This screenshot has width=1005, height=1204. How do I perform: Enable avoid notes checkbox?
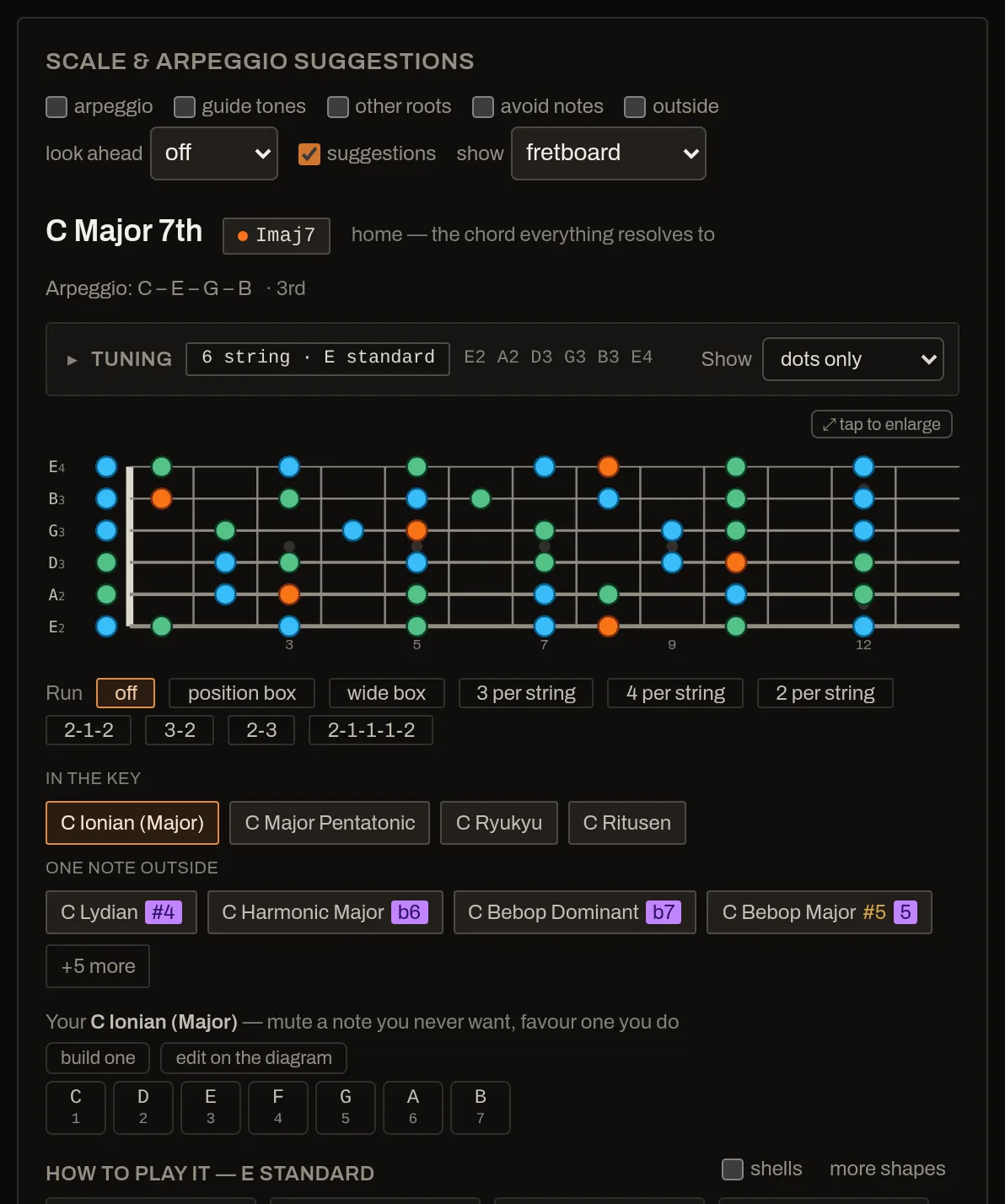click(x=483, y=107)
